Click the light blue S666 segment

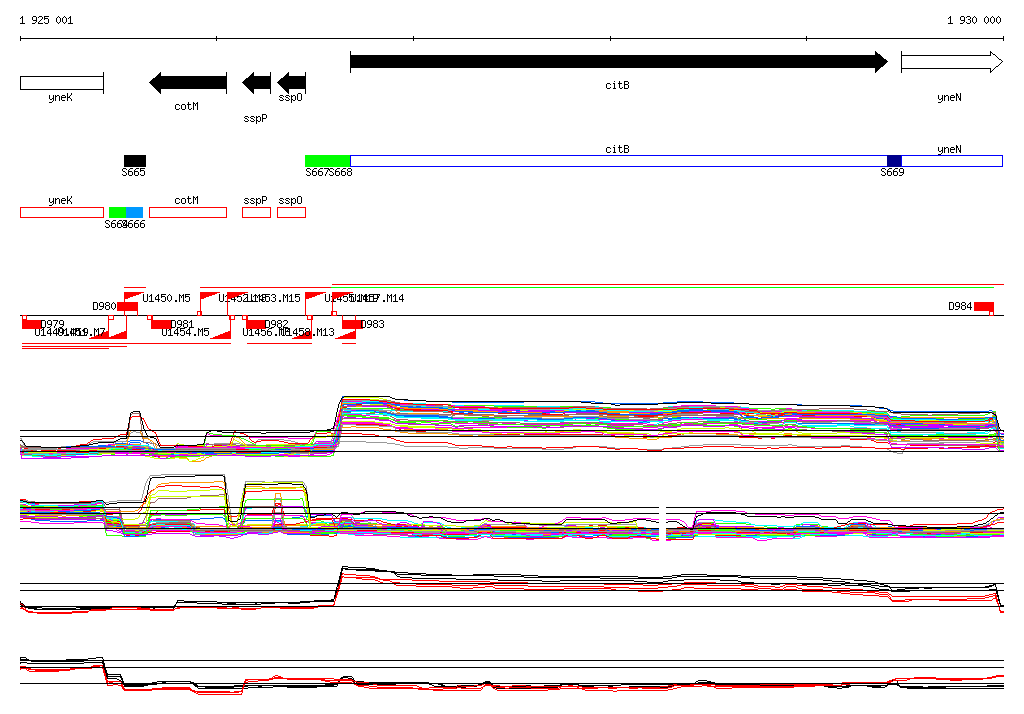[x=135, y=212]
